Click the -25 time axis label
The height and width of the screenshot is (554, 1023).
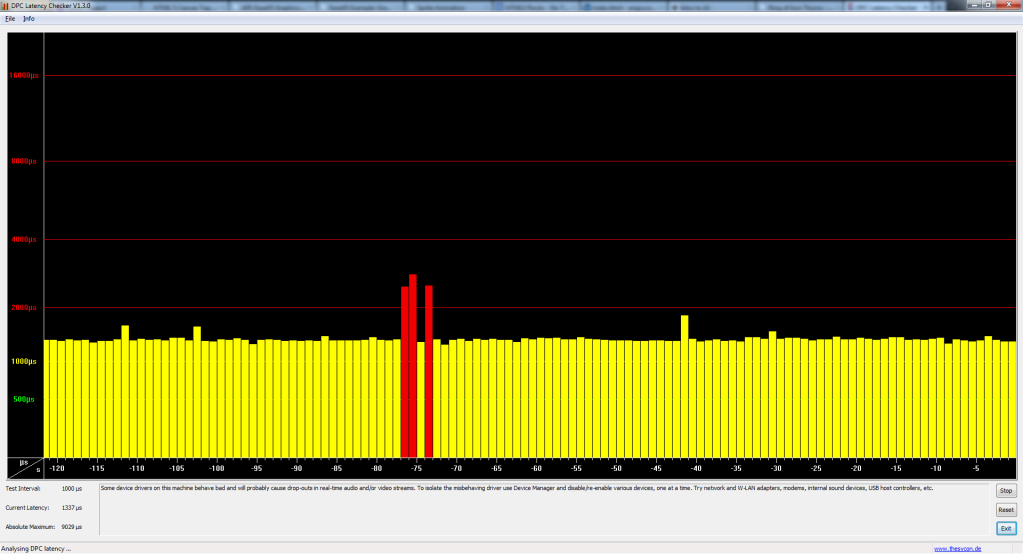(816, 469)
